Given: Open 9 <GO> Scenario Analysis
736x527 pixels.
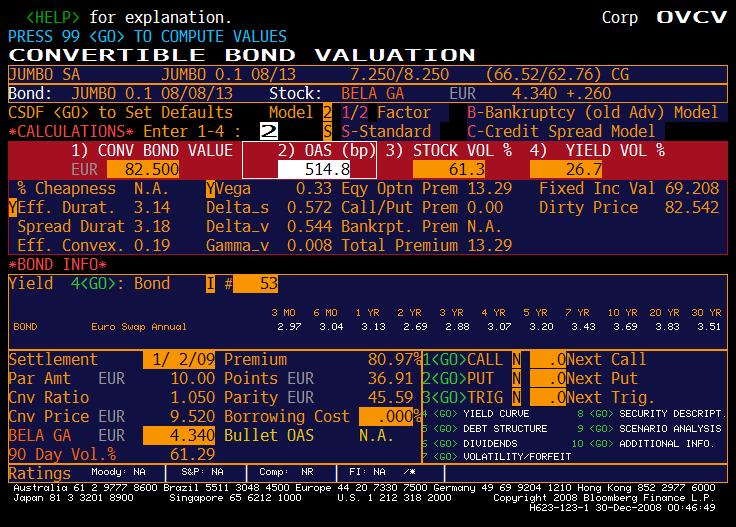Looking at the screenshot, I should click(649, 429).
